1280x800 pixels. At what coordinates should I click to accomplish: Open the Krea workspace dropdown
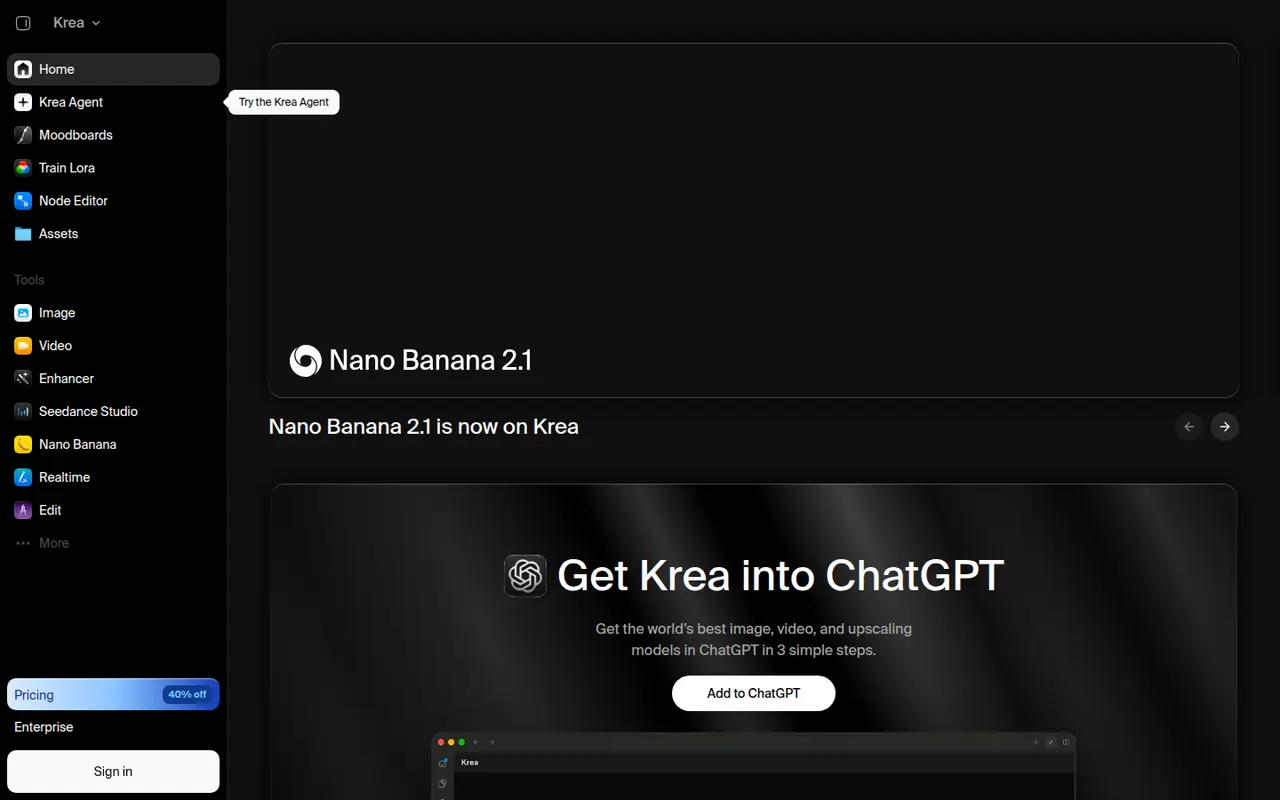click(77, 23)
